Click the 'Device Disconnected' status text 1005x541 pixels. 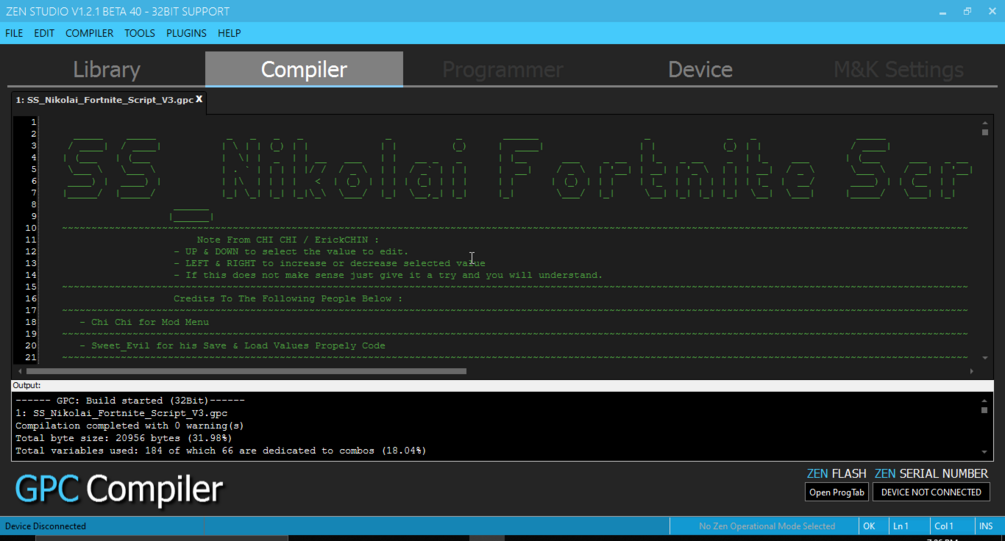pyautogui.click(x=46, y=526)
